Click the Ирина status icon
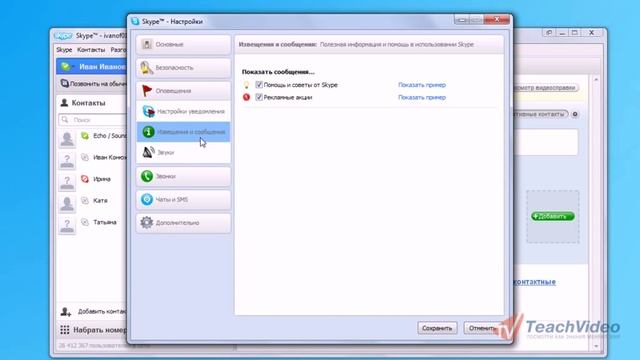Viewport: 640px width, 360px height. [x=85, y=179]
